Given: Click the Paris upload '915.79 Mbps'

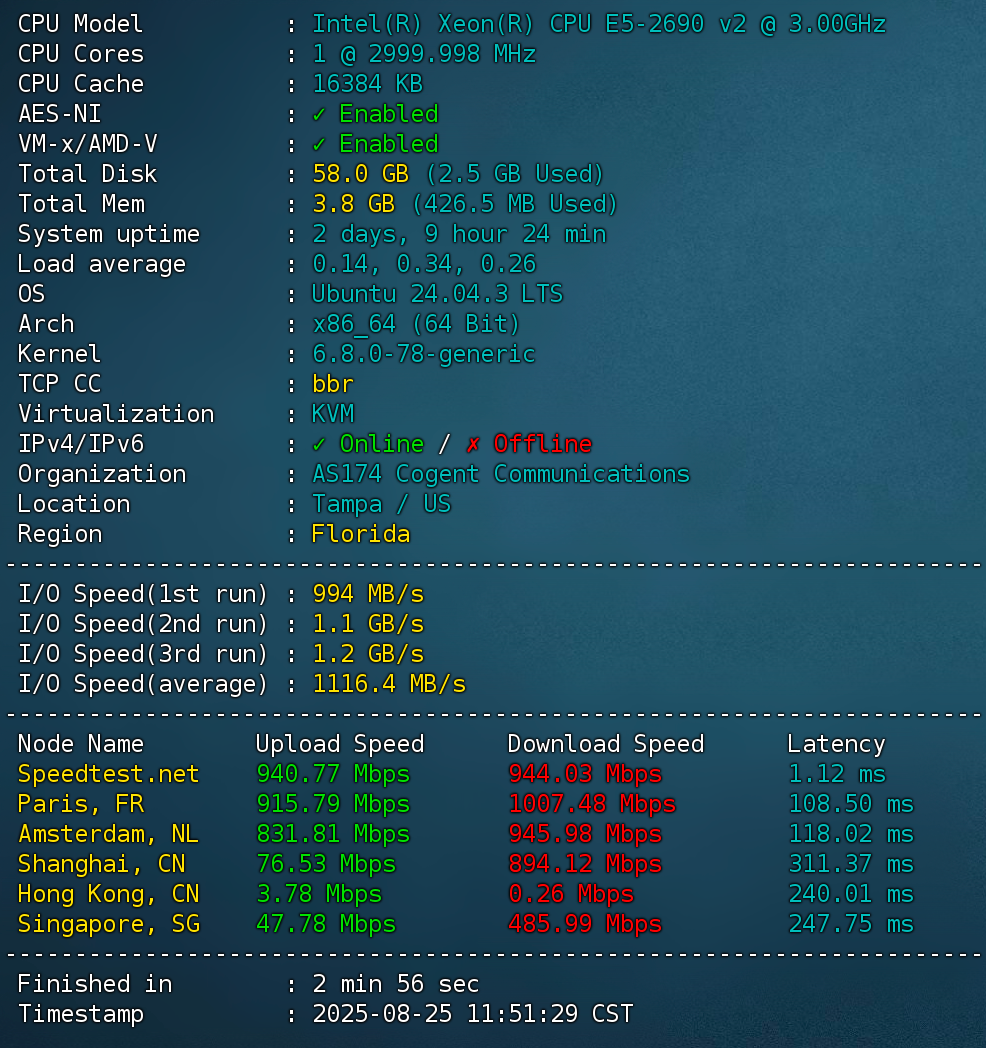Looking at the screenshot, I should (333, 804).
